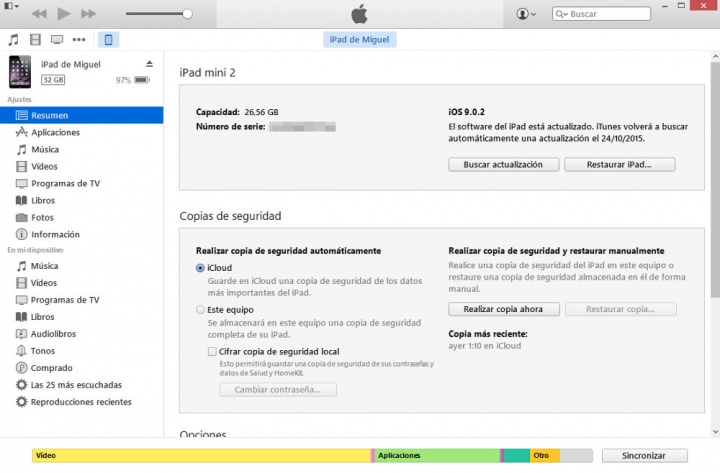
Task: Click the Capacidad 26,56 GB text
Action: (x=237, y=112)
